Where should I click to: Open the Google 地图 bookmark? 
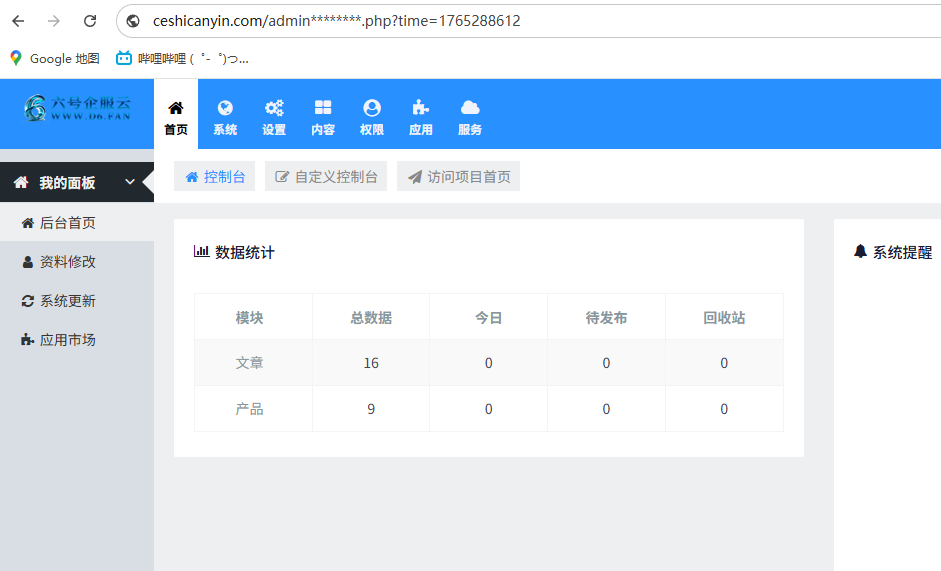pyautogui.click(x=55, y=59)
